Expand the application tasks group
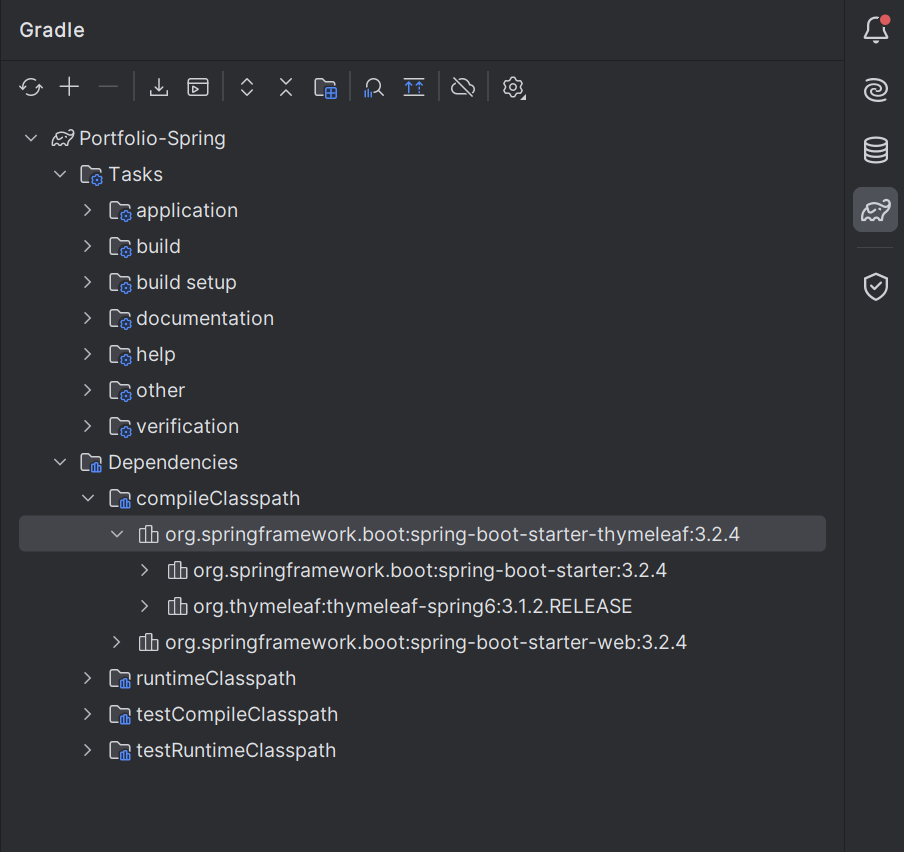 (x=88, y=210)
